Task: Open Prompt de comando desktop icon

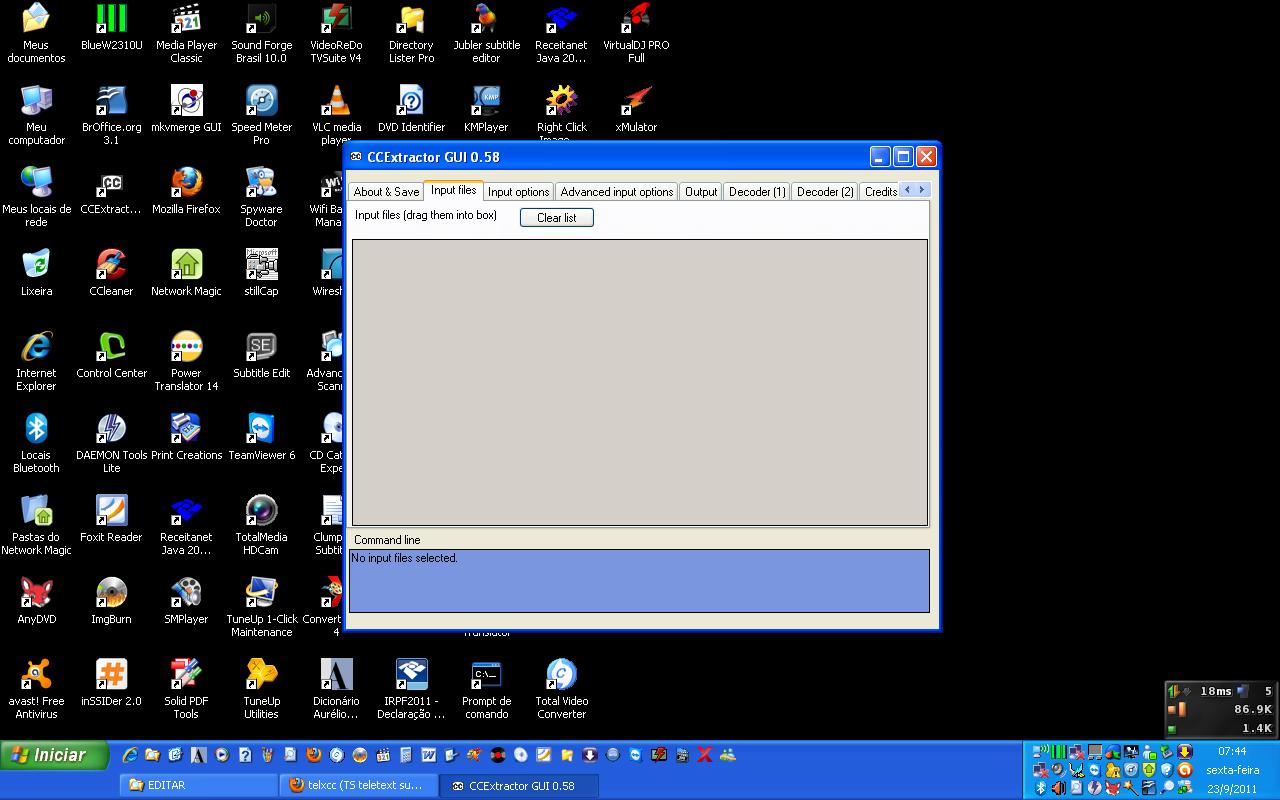Action: [486, 689]
